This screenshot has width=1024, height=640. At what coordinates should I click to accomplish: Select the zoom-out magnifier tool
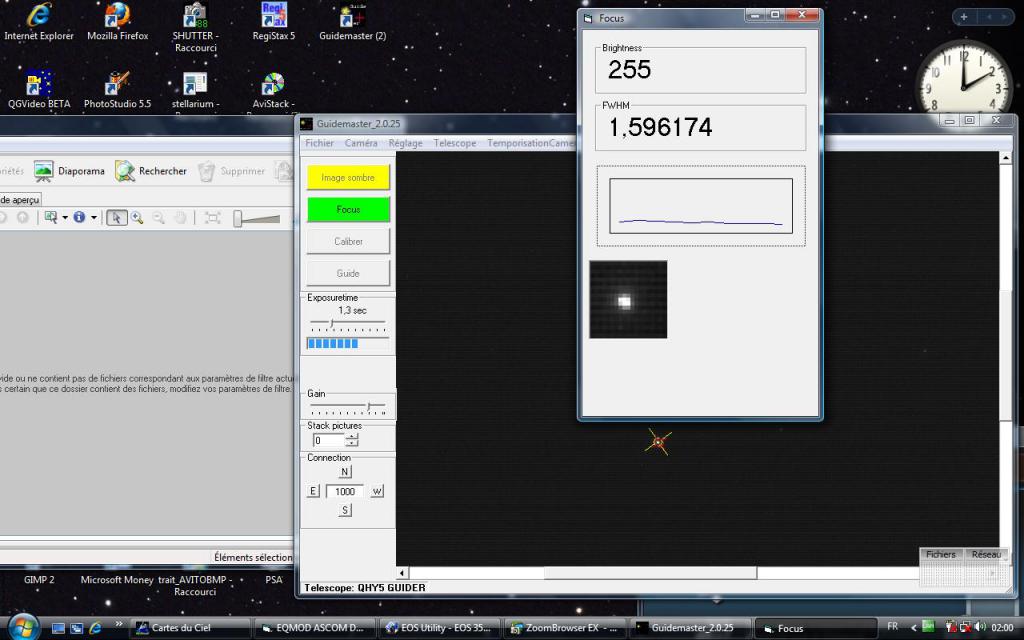[x=158, y=217]
